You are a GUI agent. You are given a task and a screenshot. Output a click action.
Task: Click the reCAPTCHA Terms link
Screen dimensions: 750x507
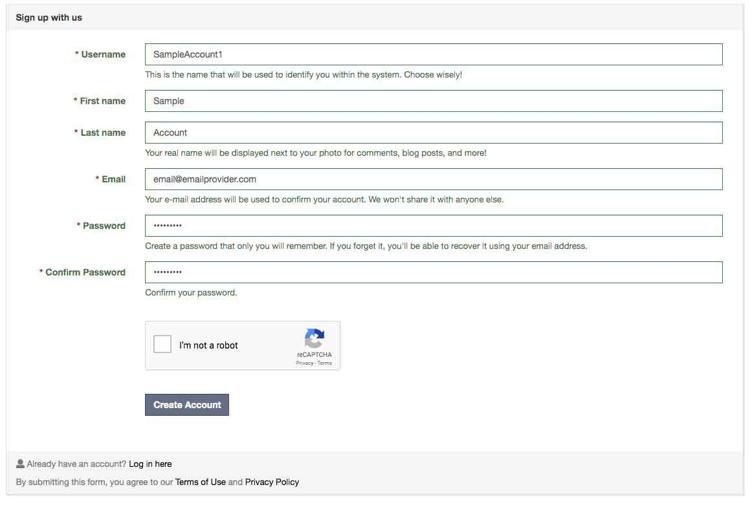(x=325, y=363)
